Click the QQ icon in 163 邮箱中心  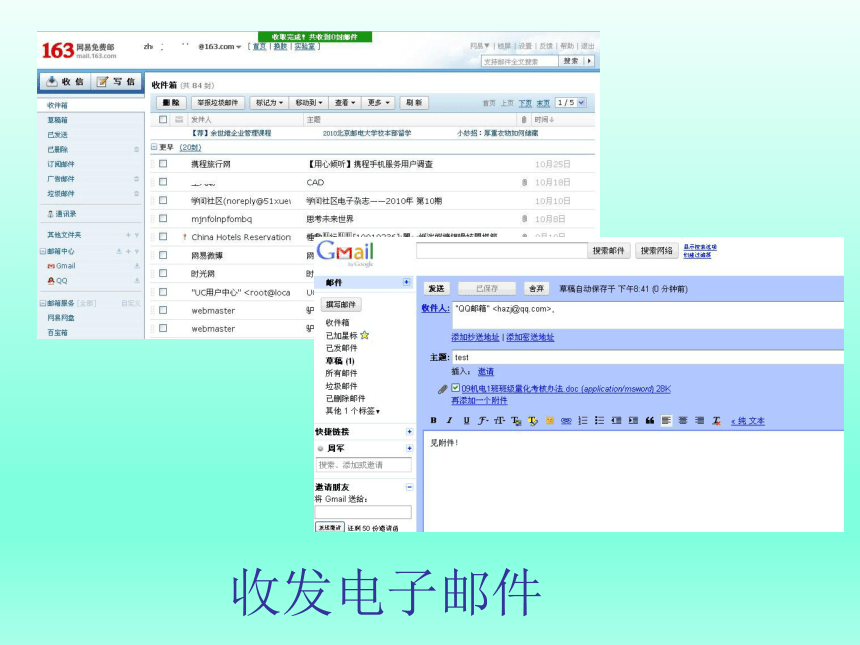pyautogui.click(x=51, y=281)
